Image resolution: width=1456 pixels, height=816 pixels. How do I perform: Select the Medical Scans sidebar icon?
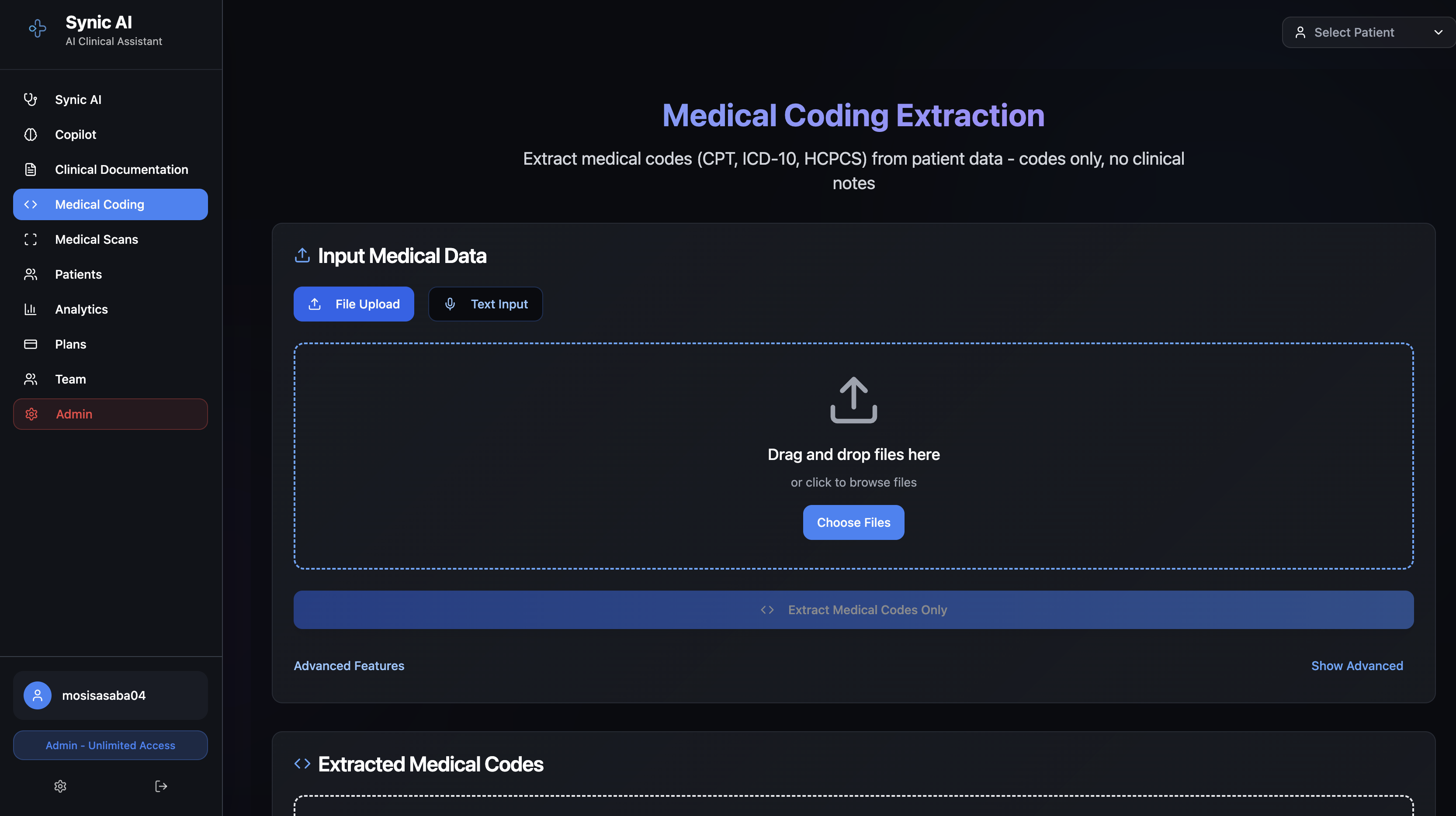coord(31,239)
